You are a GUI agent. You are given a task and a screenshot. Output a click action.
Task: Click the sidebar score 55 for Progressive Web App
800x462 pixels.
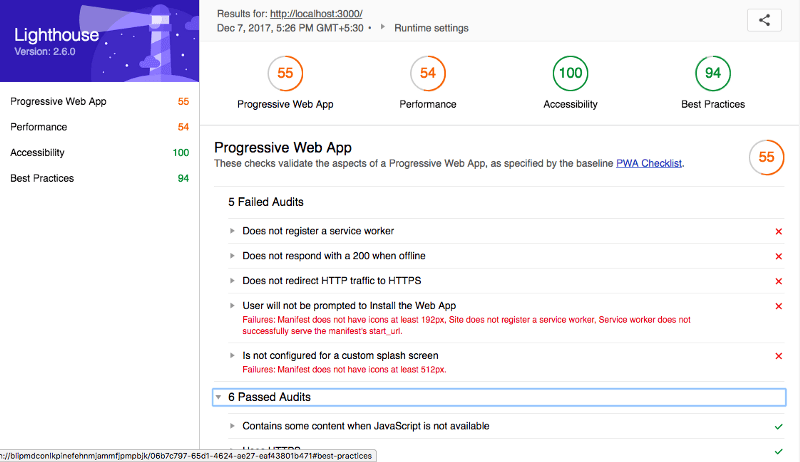[x=183, y=101]
